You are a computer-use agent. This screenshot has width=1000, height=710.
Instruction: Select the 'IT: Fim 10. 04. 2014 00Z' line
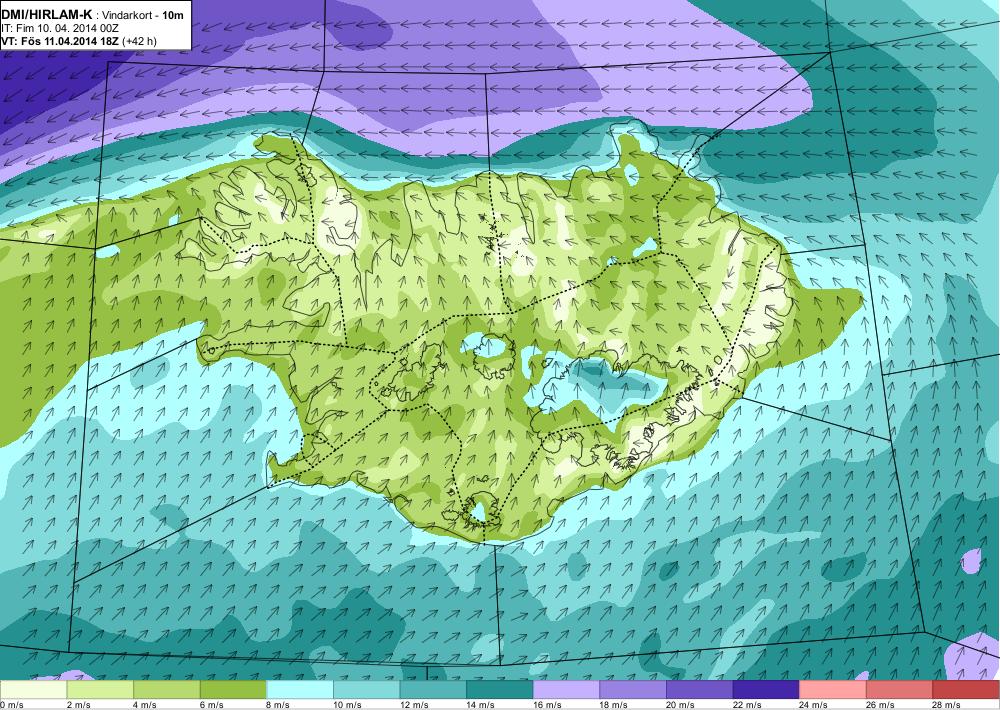(60, 28)
